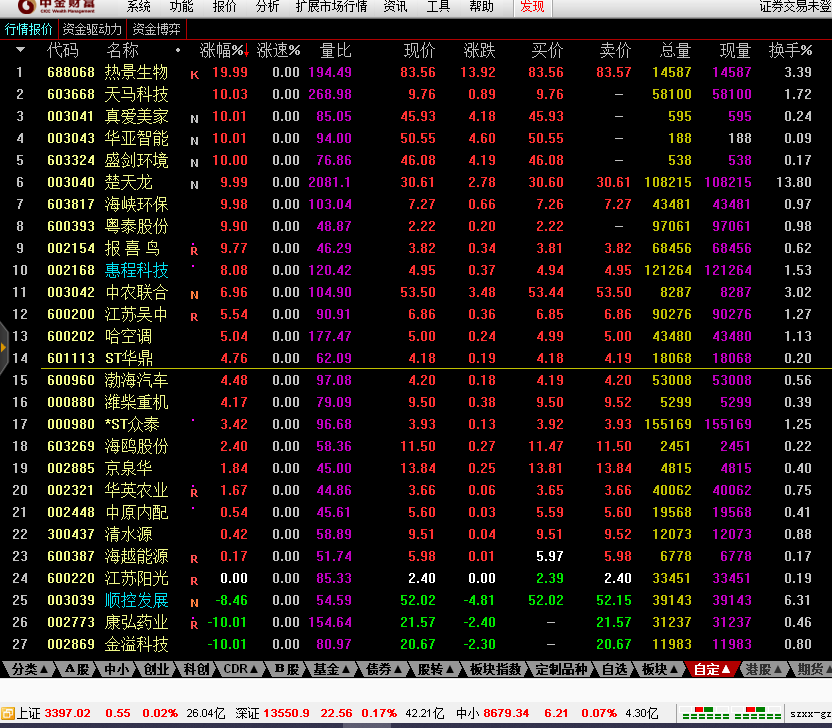This screenshot has height=728, width=832.
Task: Expand the 股转 bottom tab menu
Action: [435, 669]
